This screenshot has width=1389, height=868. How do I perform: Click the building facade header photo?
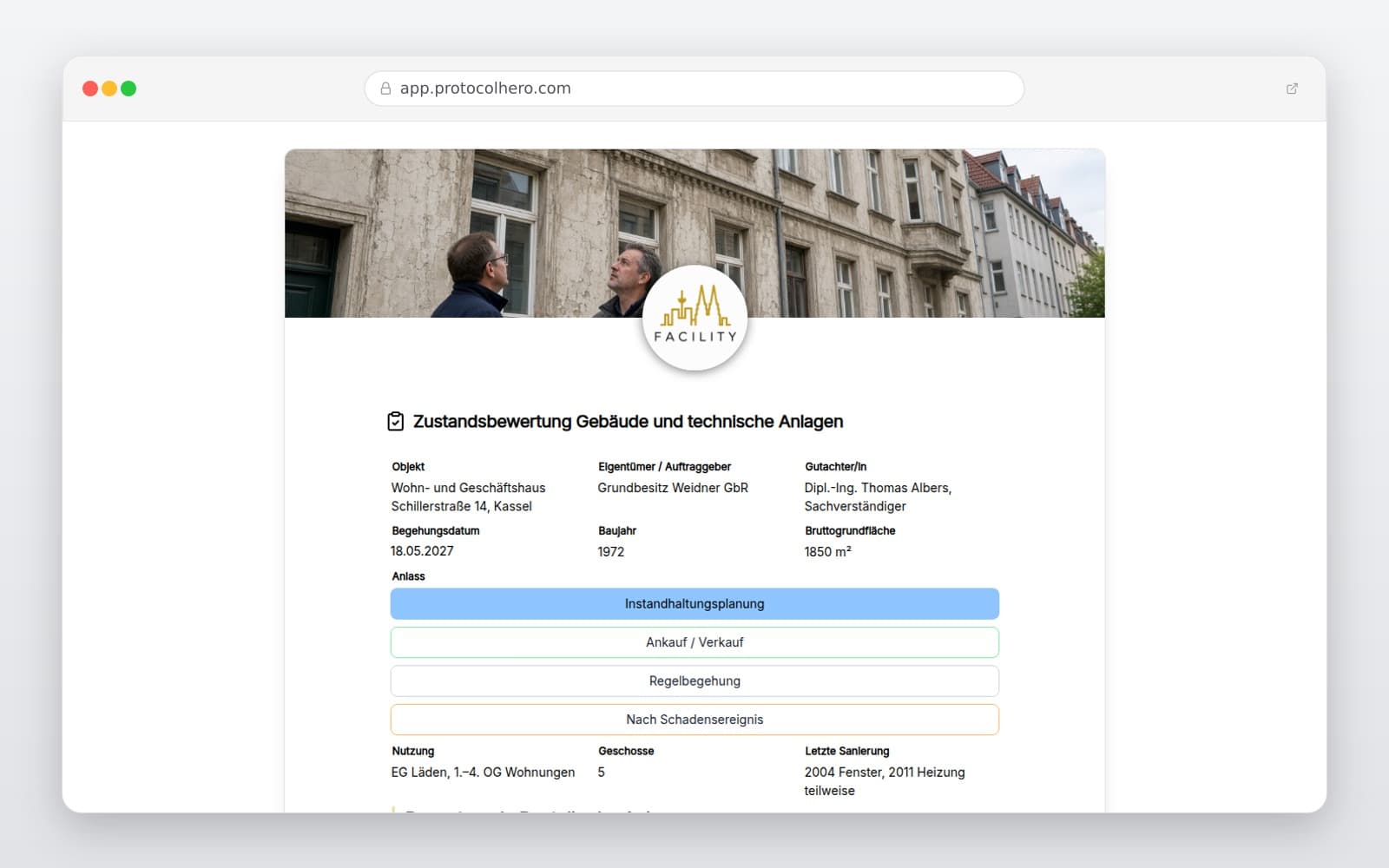pyautogui.click(x=694, y=233)
